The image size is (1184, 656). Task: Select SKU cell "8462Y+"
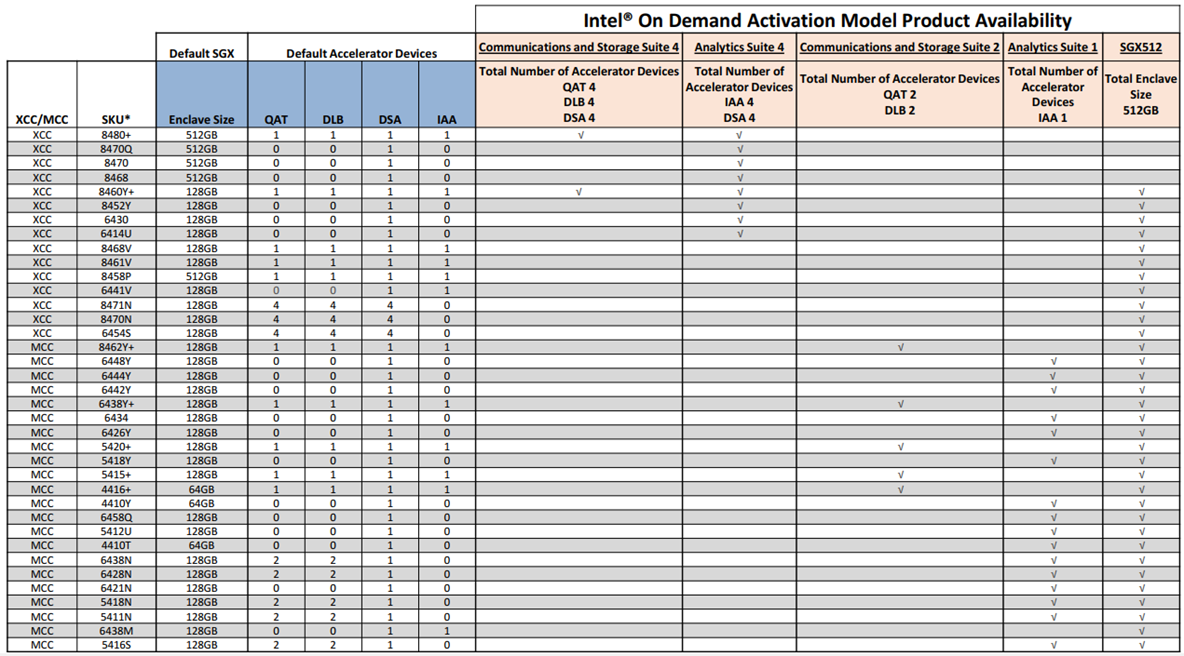[x=116, y=347]
